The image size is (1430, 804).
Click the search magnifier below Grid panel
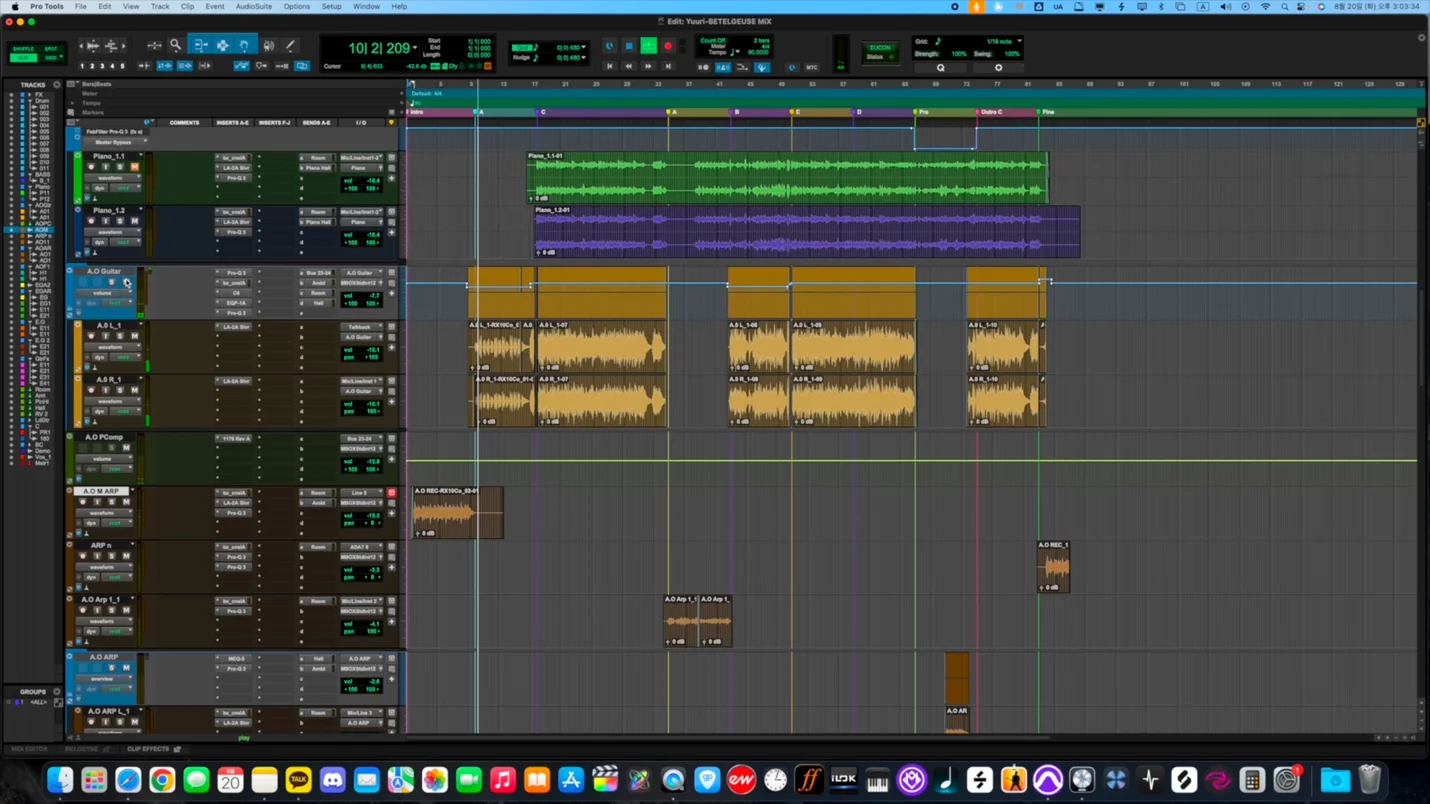pyautogui.click(x=940, y=68)
